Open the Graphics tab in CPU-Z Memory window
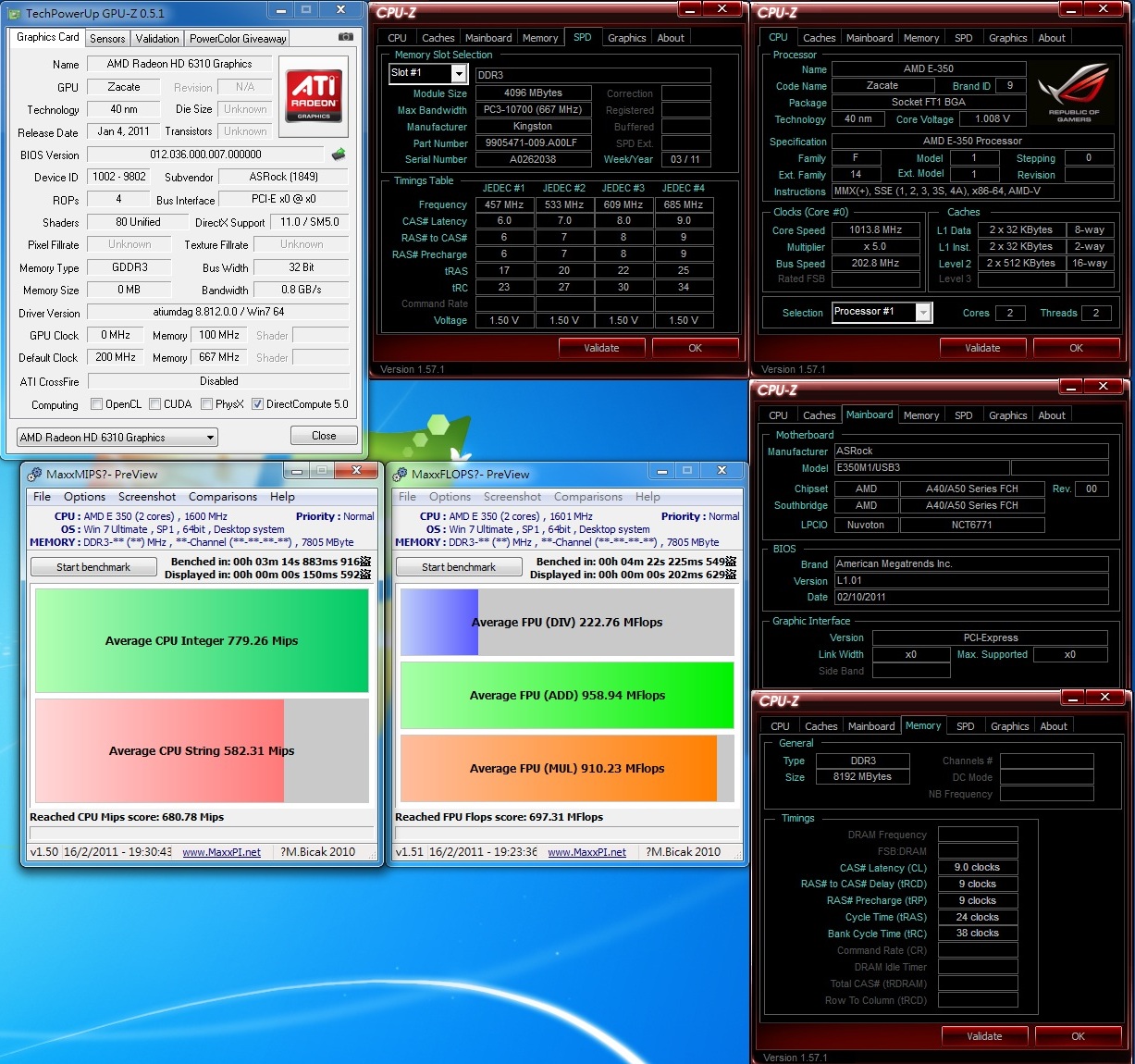The width and height of the screenshot is (1135, 1064). (x=1009, y=726)
